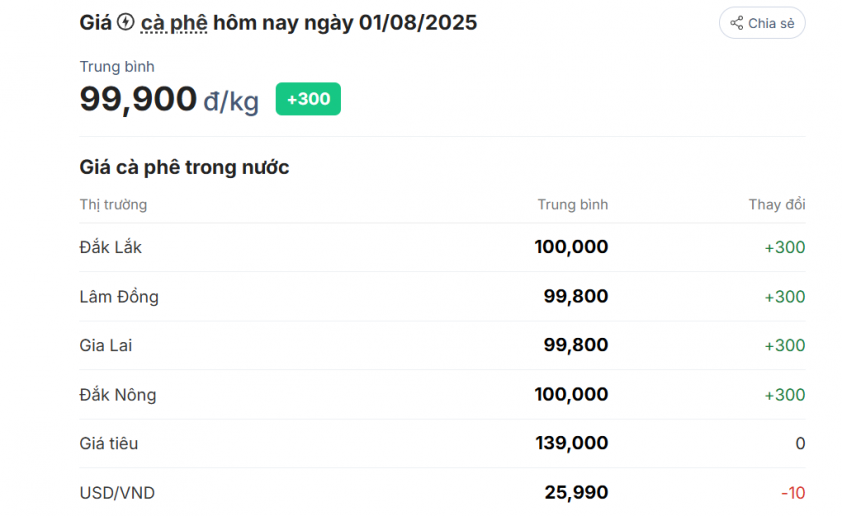Click the green +300 badge
The image size is (842, 516).
[x=308, y=99]
